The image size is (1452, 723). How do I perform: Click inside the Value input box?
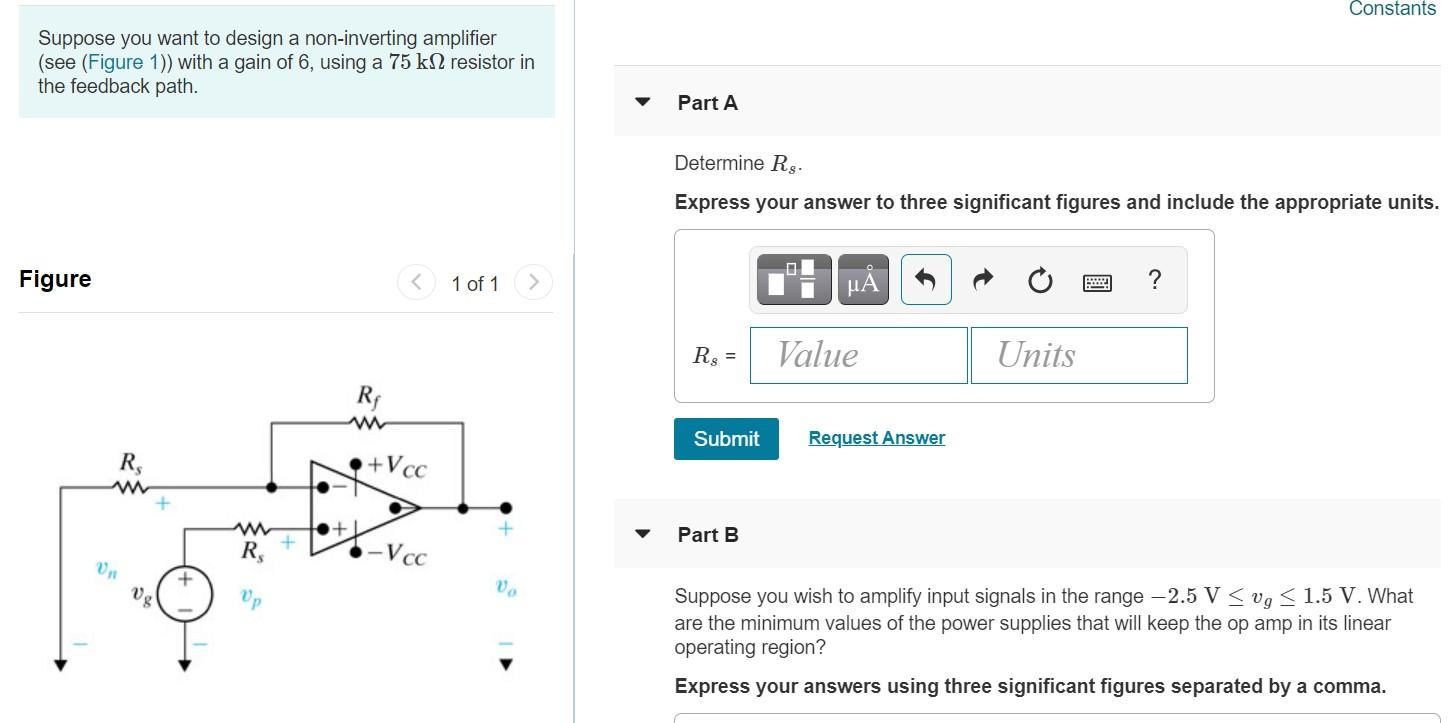tap(857, 355)
